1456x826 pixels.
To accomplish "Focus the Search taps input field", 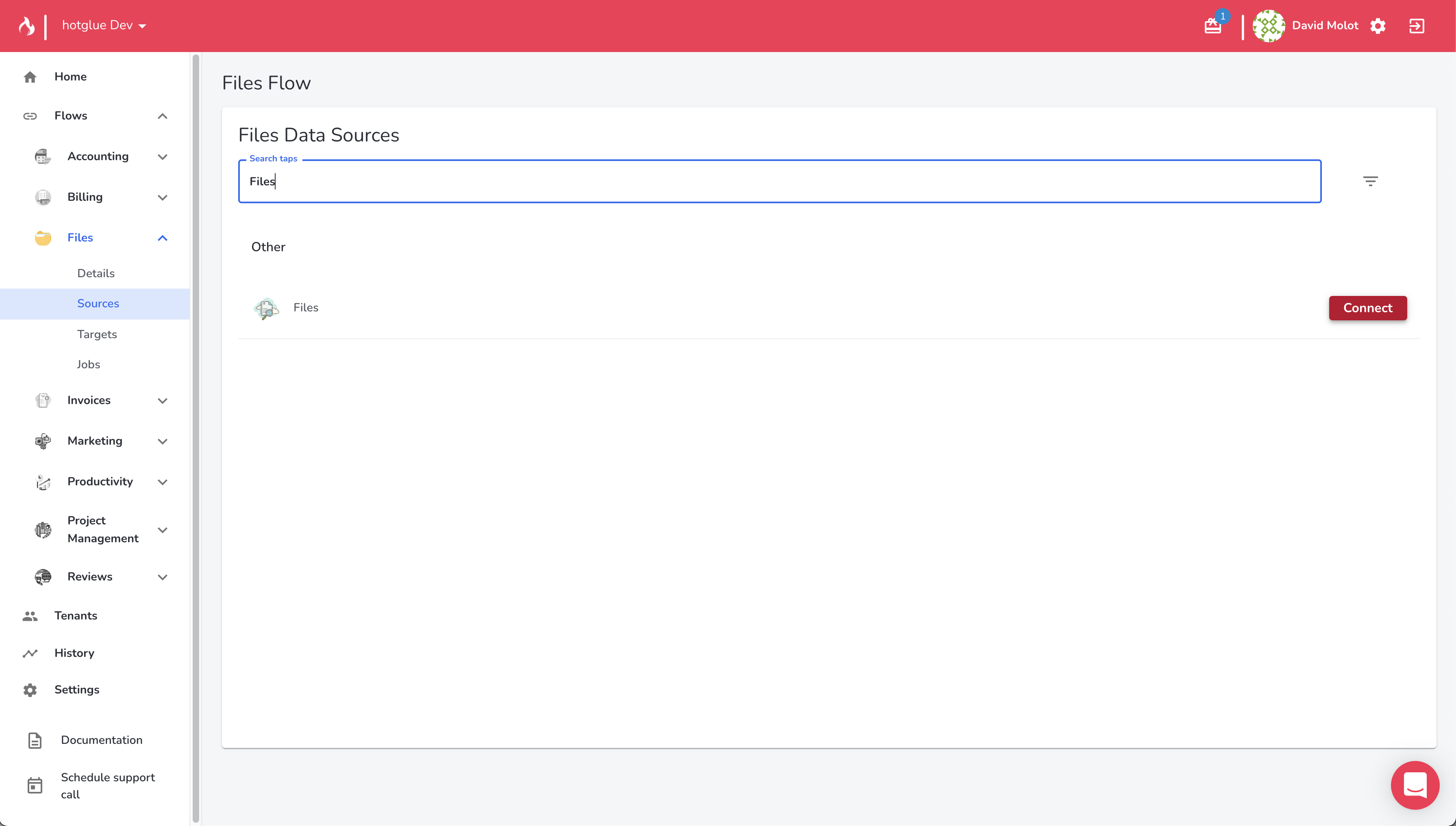I will (779, 182).
